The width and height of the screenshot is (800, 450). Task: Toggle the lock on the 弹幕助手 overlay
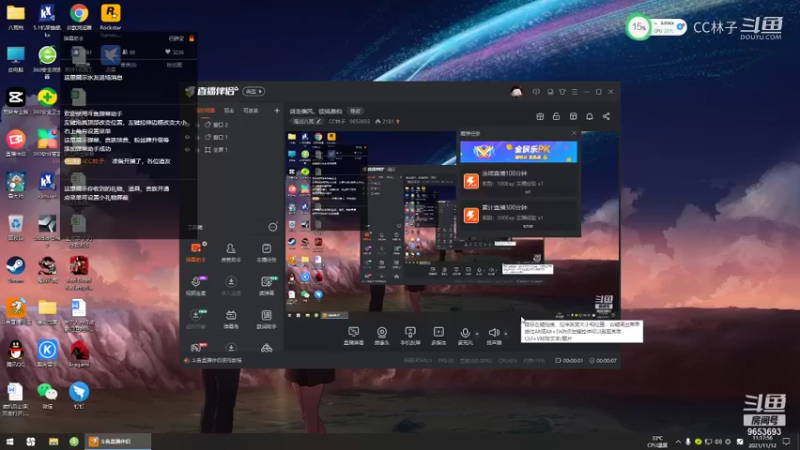coord(192,38)
